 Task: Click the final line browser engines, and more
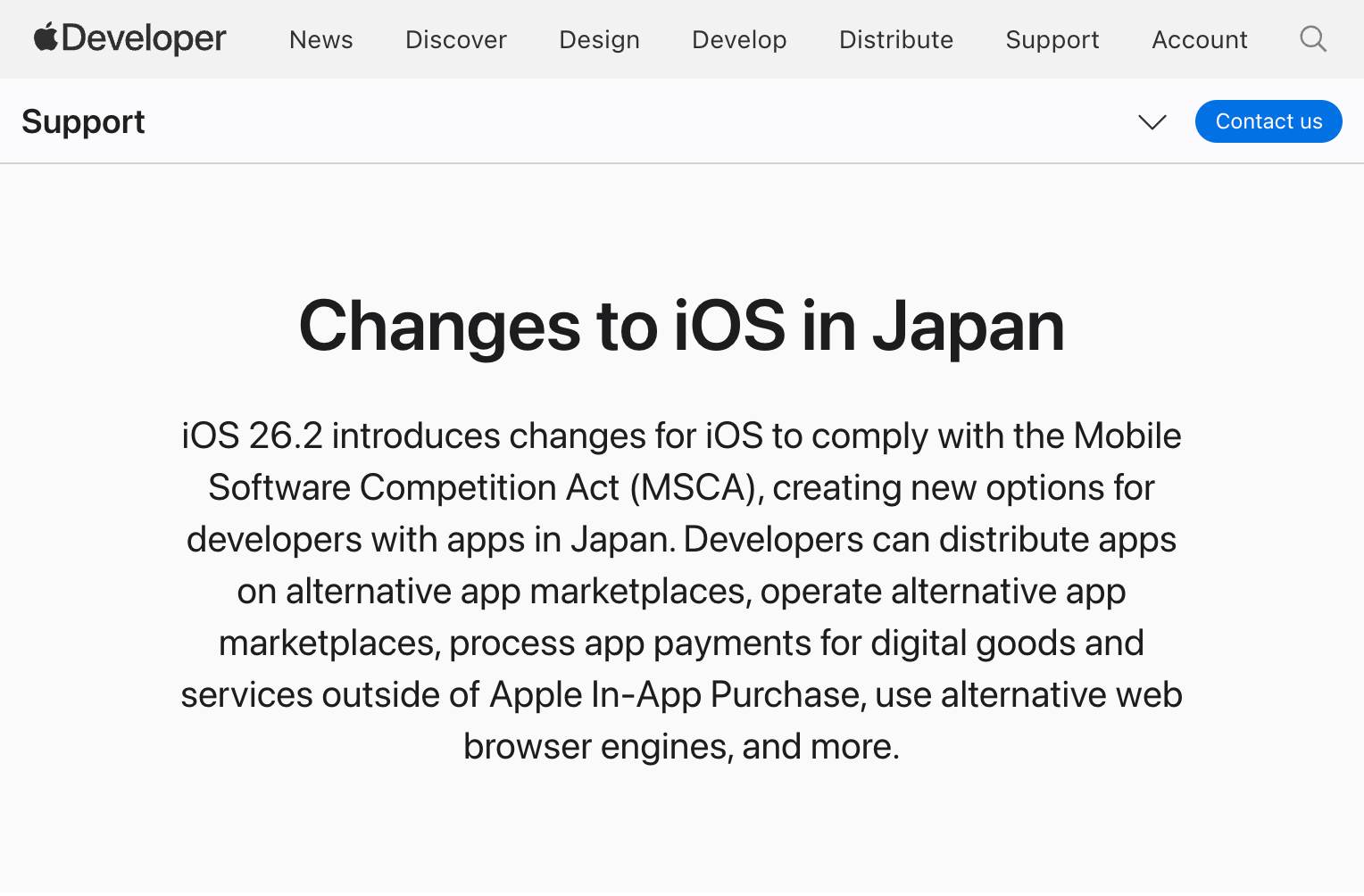click(x=681, y=747)
